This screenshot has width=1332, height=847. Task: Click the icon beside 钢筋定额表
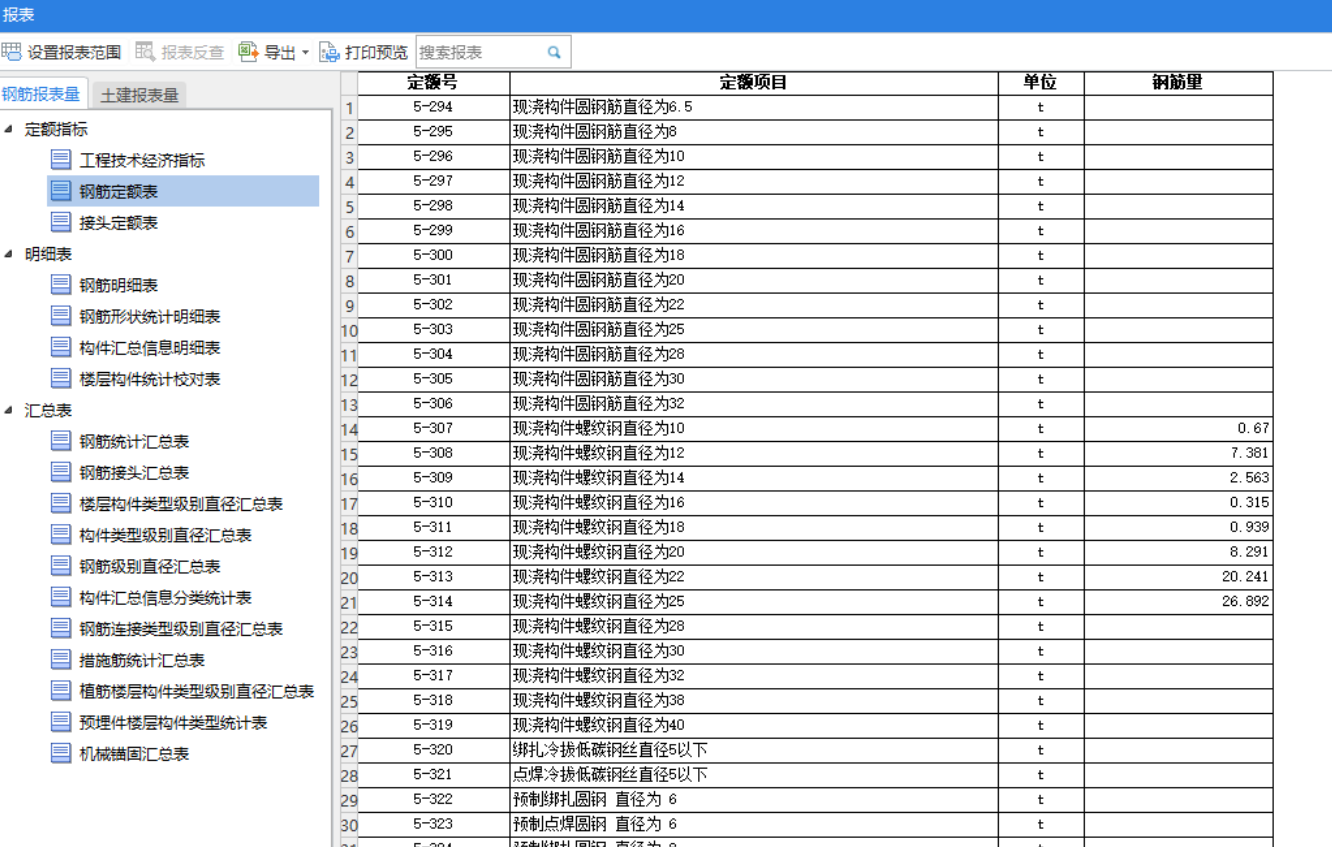click(x=61, y=190)
